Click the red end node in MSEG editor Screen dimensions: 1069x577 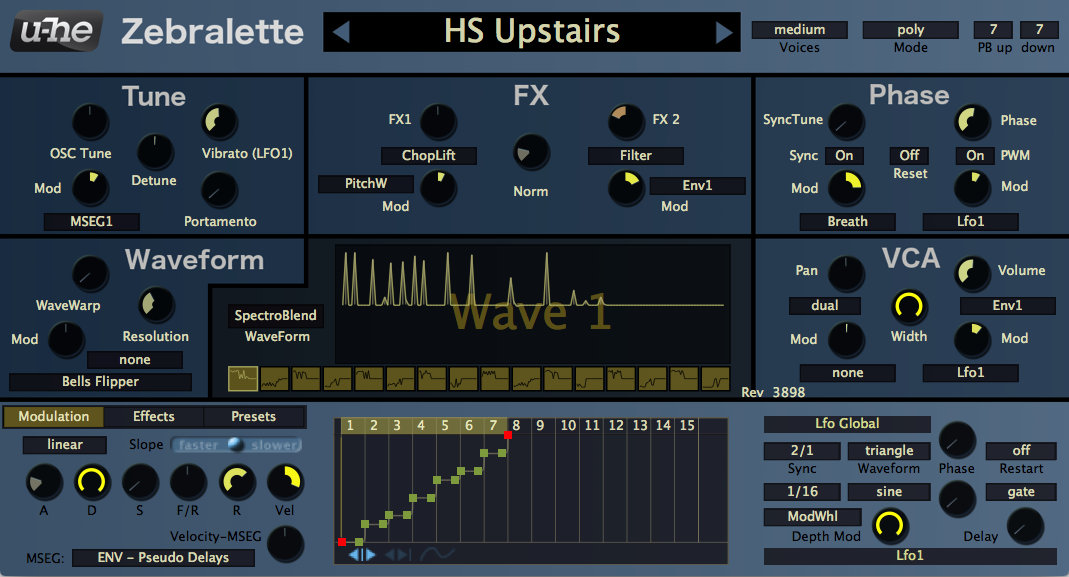tap(508, 434)
